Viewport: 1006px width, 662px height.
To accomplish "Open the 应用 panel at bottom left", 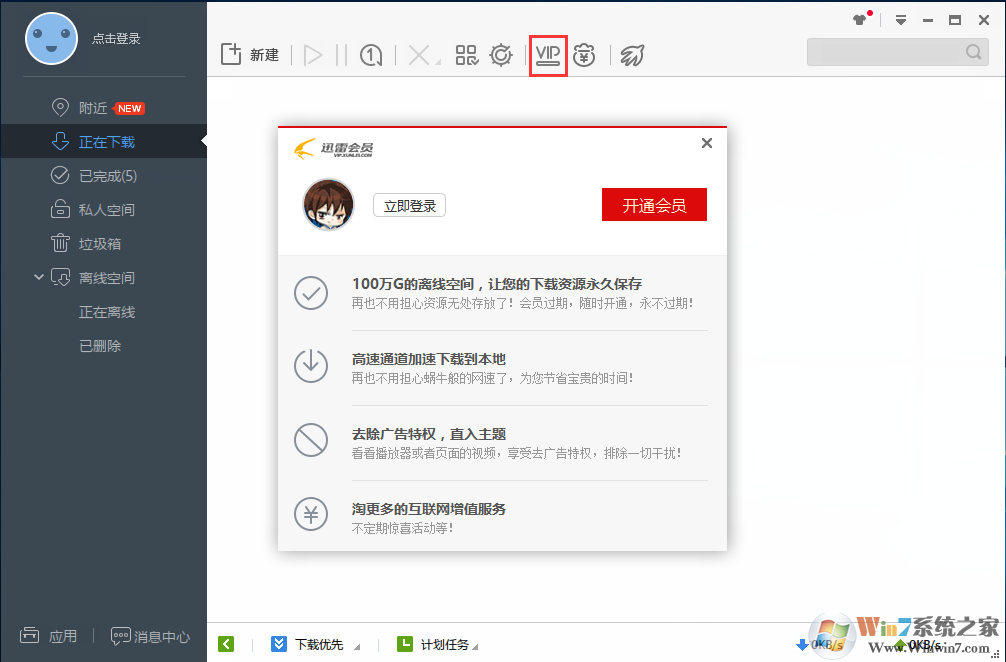I will click(48, 636).
